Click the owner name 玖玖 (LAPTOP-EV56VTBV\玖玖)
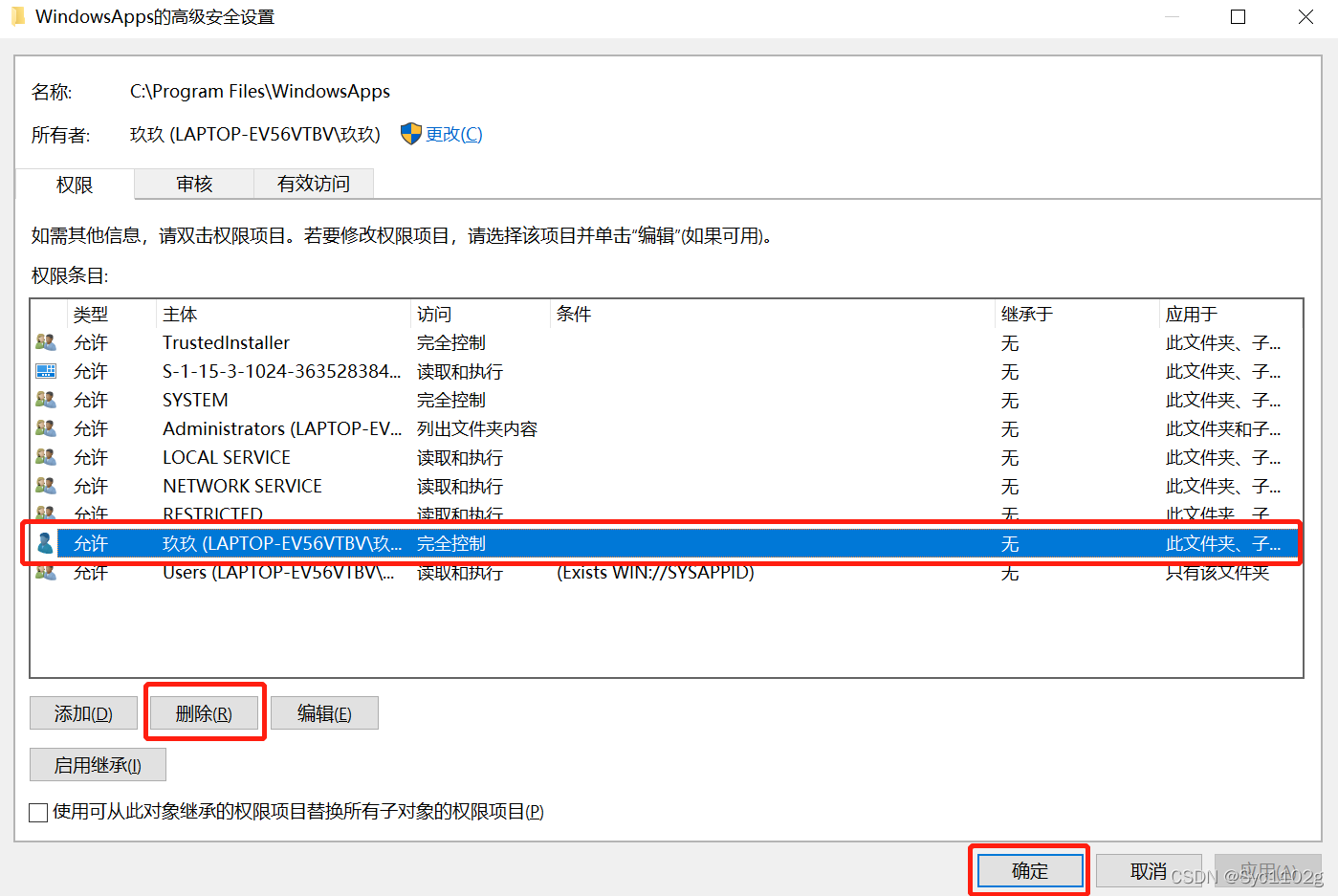Image resolution: width=1338 pixels, height=896 pixels. pyautogui.click(x=255, y=135)
